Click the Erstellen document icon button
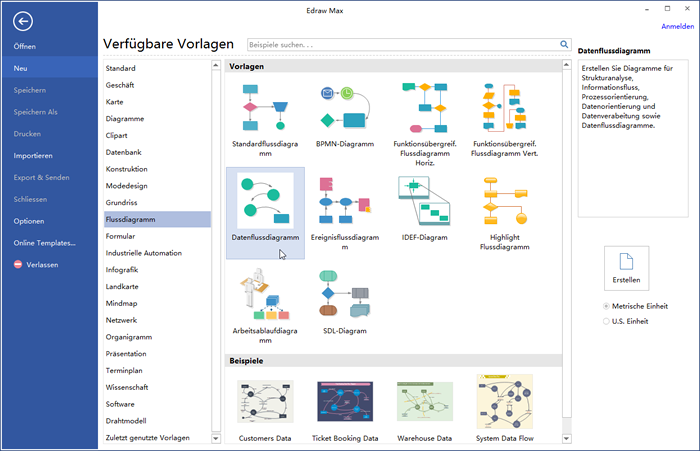Screen dimensions: 700x451 click(x=626, y=268)
